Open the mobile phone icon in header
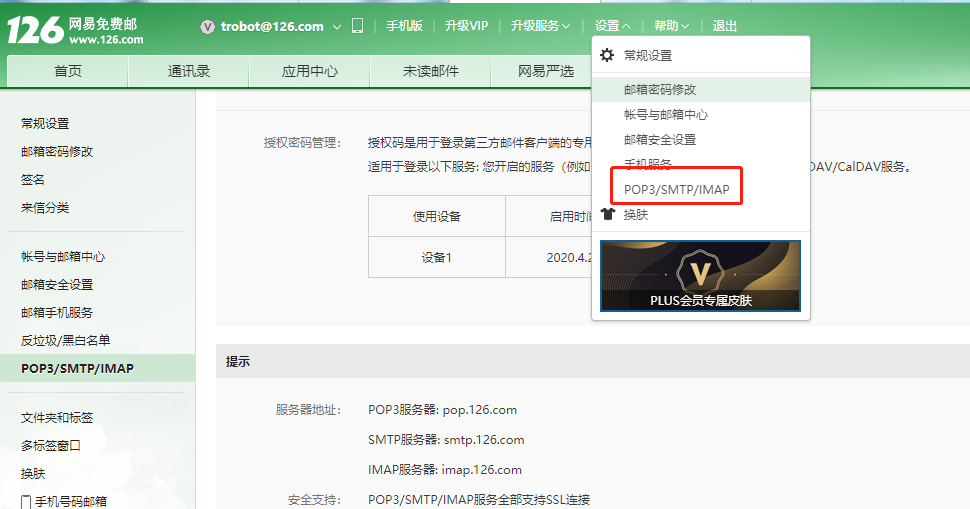The height and width of the screenshot is (509, 970). coord(357,25)
